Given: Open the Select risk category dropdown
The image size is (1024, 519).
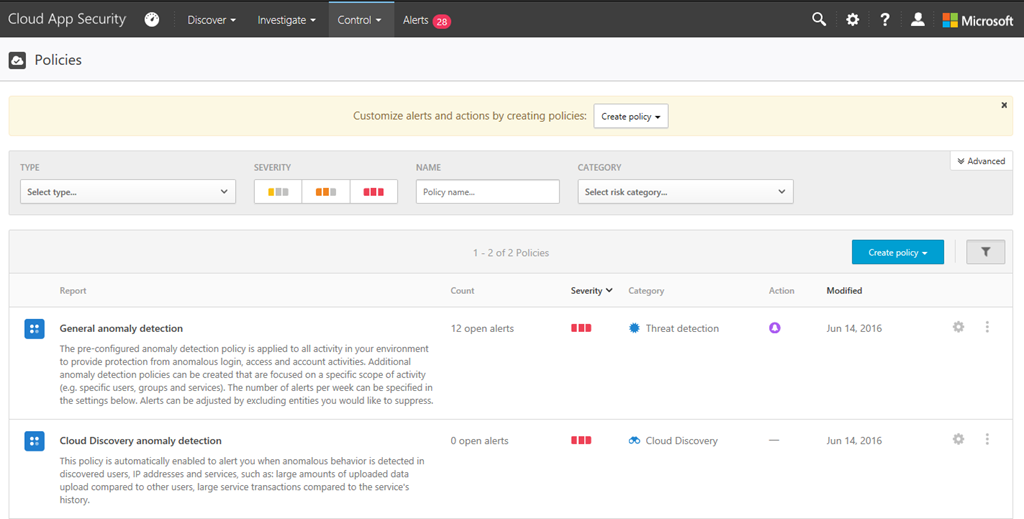Looking at the screenshot, I should (x=685, y=192).
